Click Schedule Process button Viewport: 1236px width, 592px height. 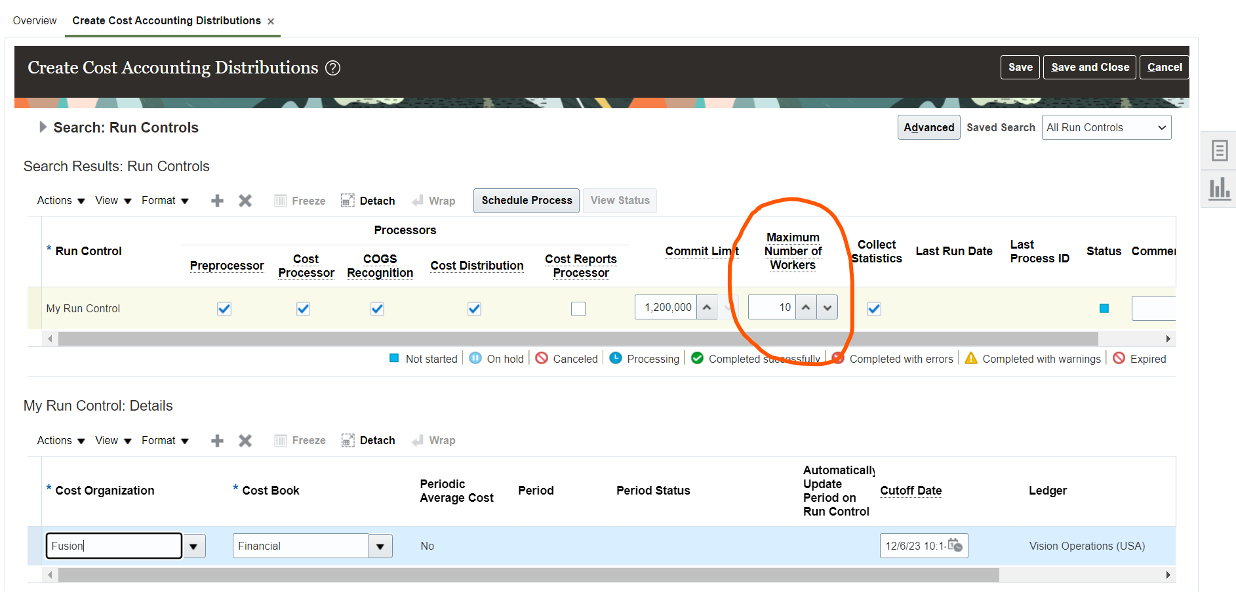point(527,200)
